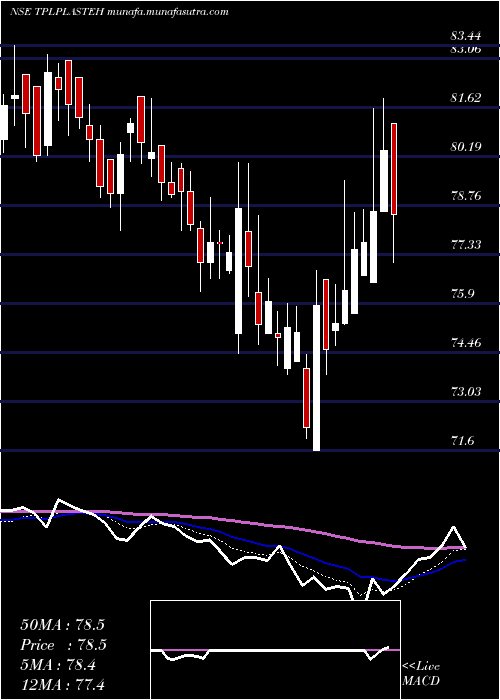Click the 78.76 price axis label

pos(466,196)
